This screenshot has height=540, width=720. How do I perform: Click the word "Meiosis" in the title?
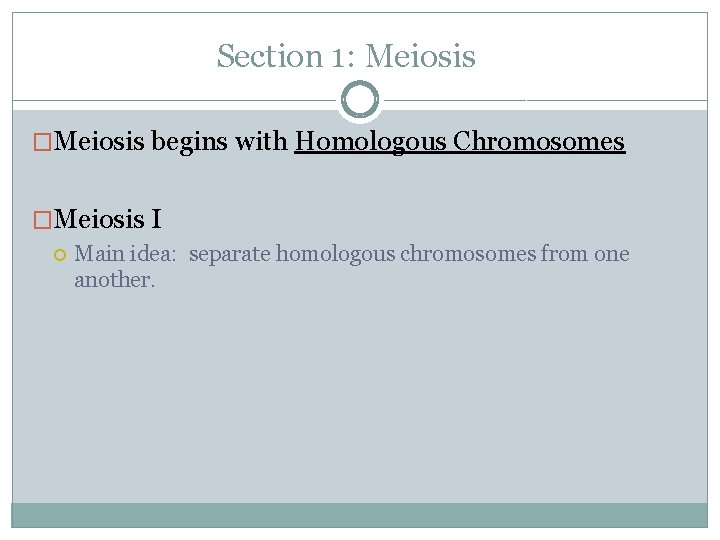(x=420, y=56)
